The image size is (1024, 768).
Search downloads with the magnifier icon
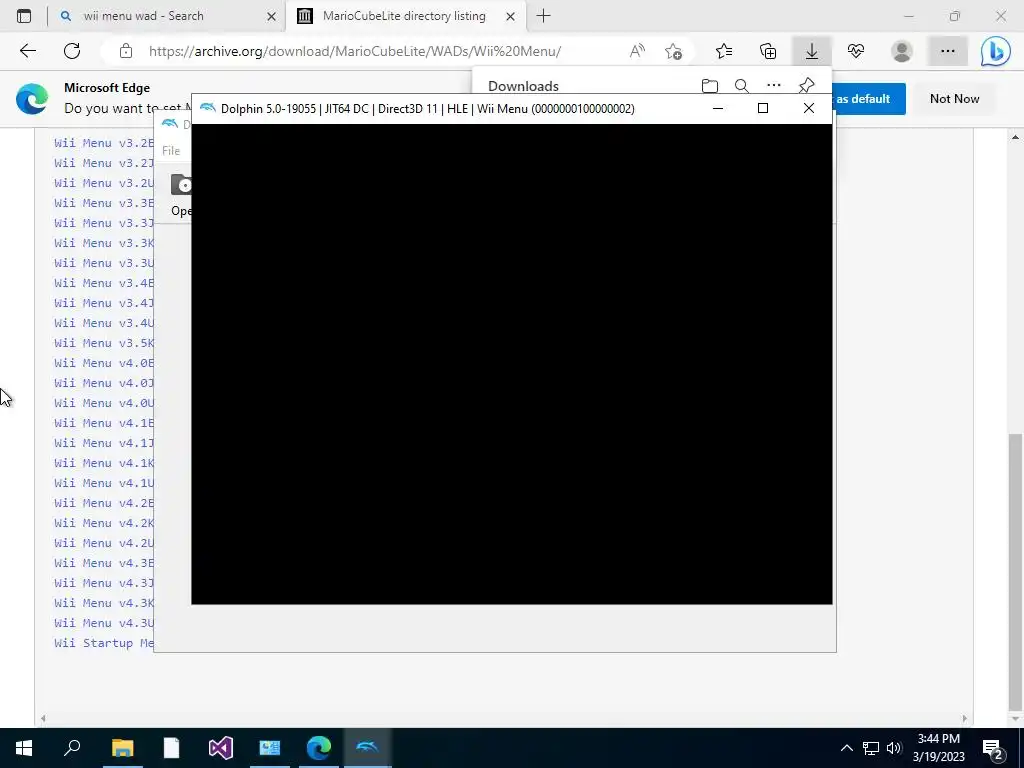click(741, 86)
